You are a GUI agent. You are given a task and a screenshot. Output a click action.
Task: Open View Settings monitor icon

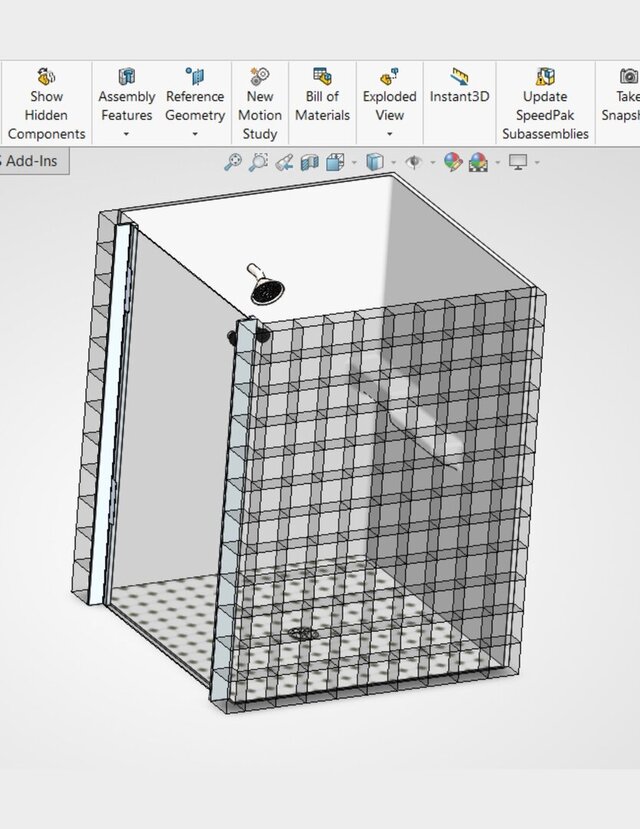(x=518, y=162)
